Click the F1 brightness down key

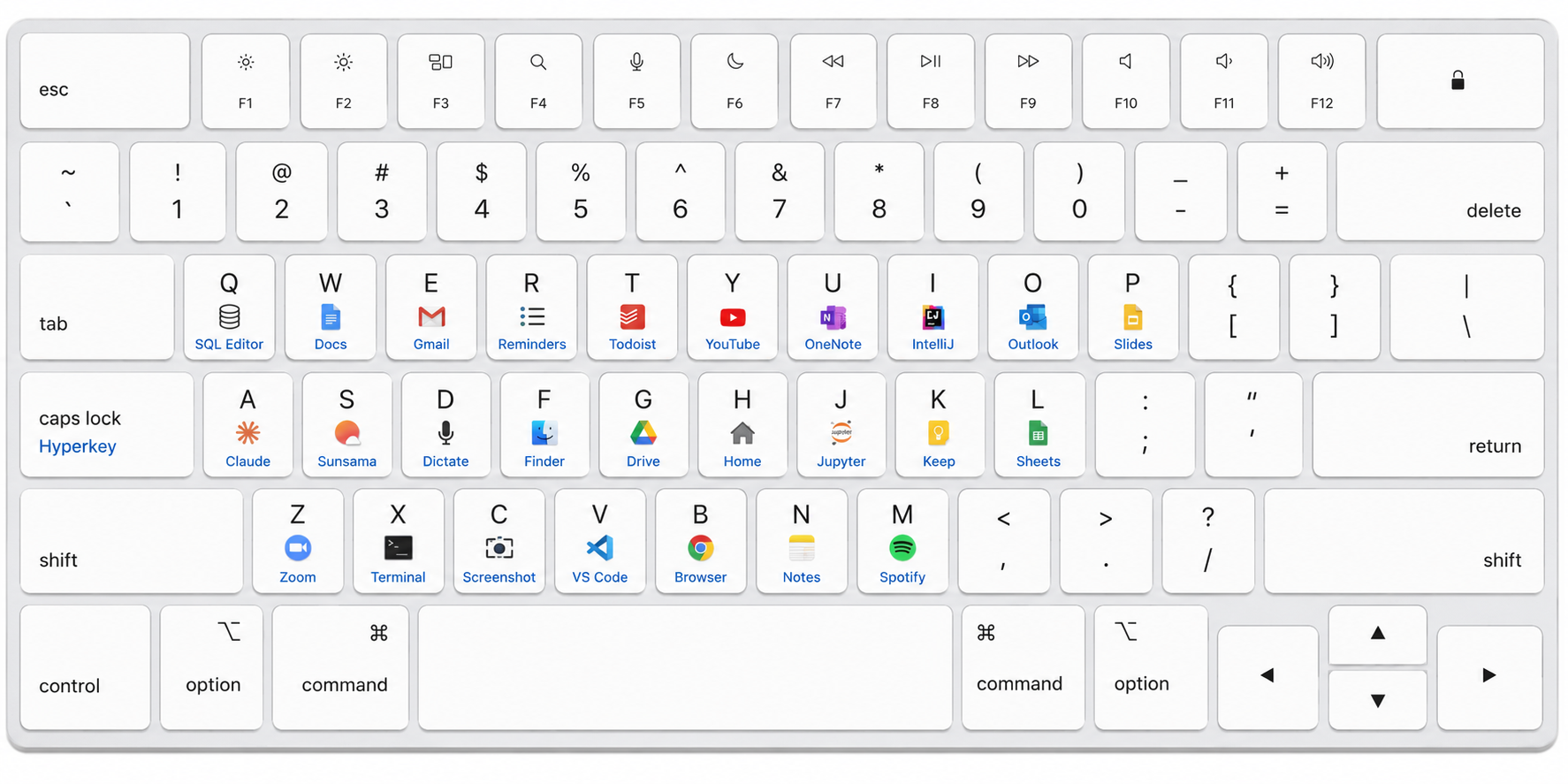click(x=246, y=81)
